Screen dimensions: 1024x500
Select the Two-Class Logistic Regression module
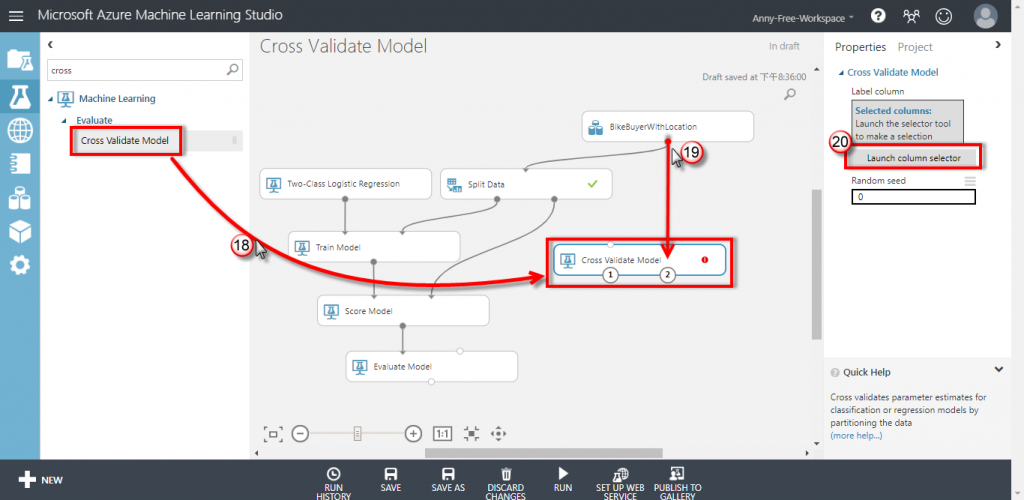tap(345, 183)
